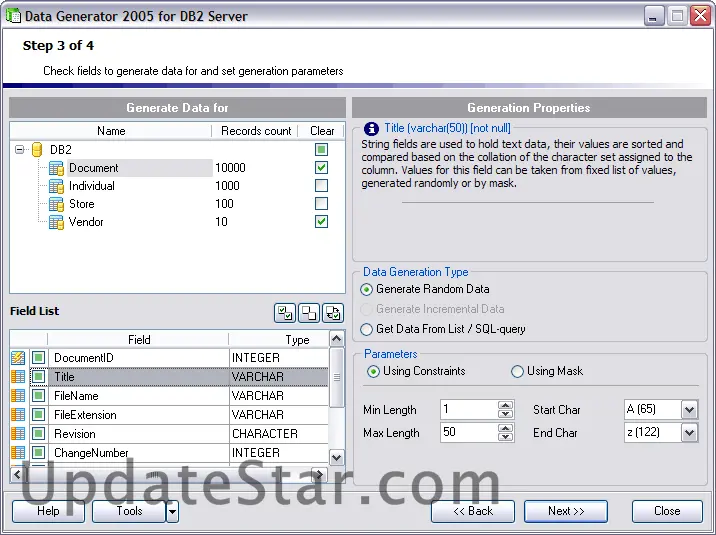Click field list horizontal scroll right arrow
Viewport: 716px width, 535px height.
click(x=319, y=474)
